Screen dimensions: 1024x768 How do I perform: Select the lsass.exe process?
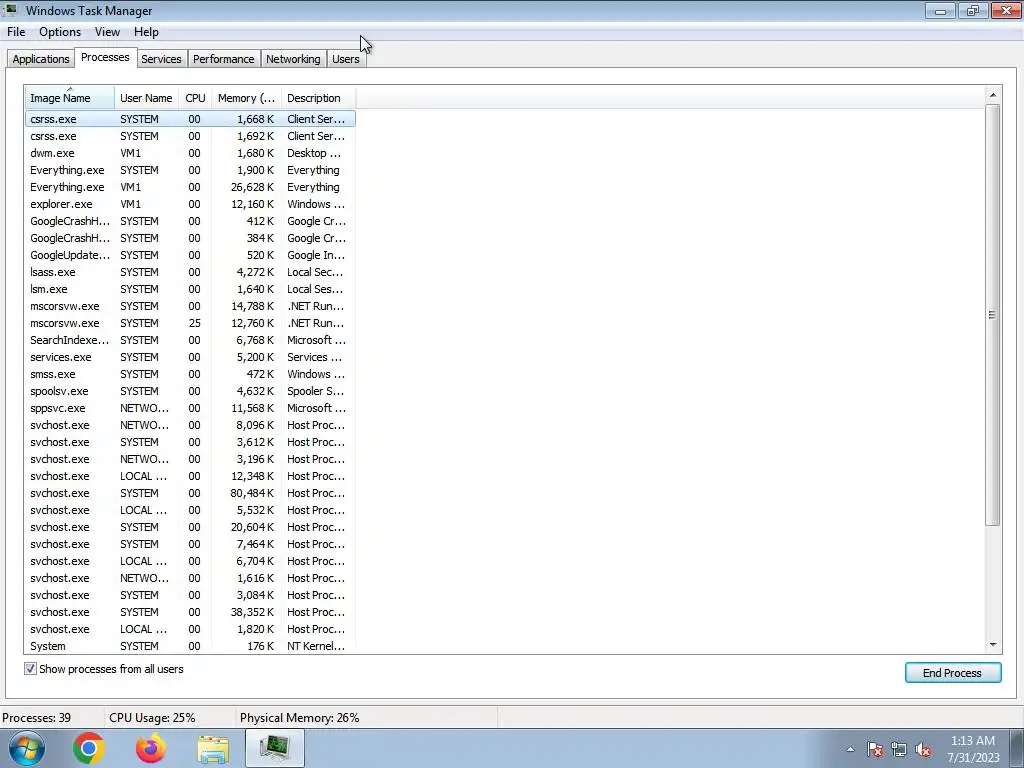point(190,272)
